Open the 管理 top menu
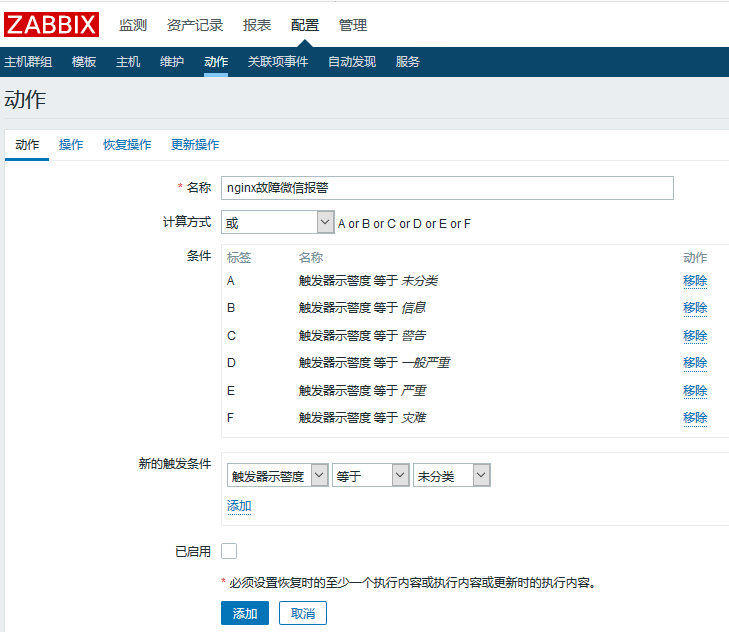729x632 pixels. coord(353,25)
